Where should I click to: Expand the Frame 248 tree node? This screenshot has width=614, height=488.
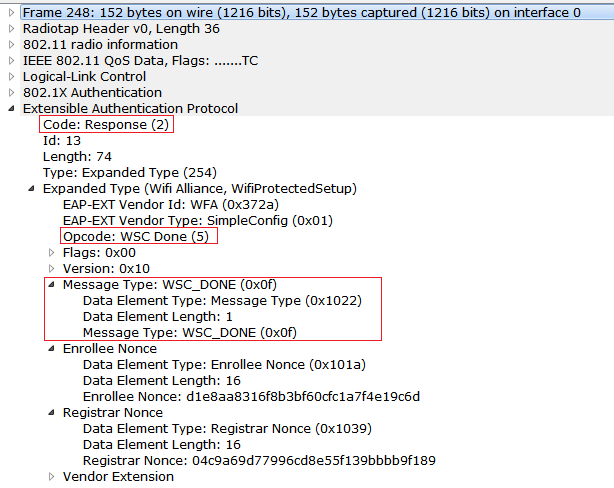(x=11, y=13)
